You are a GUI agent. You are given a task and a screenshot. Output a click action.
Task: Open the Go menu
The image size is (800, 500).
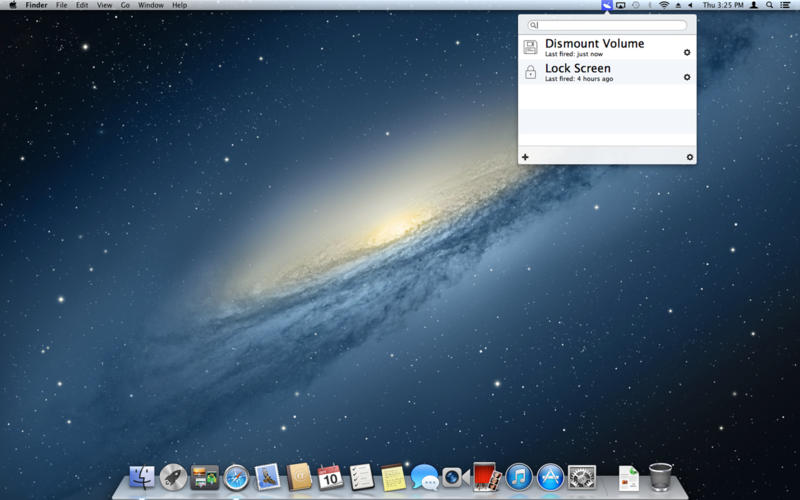(x=125, y=5)
